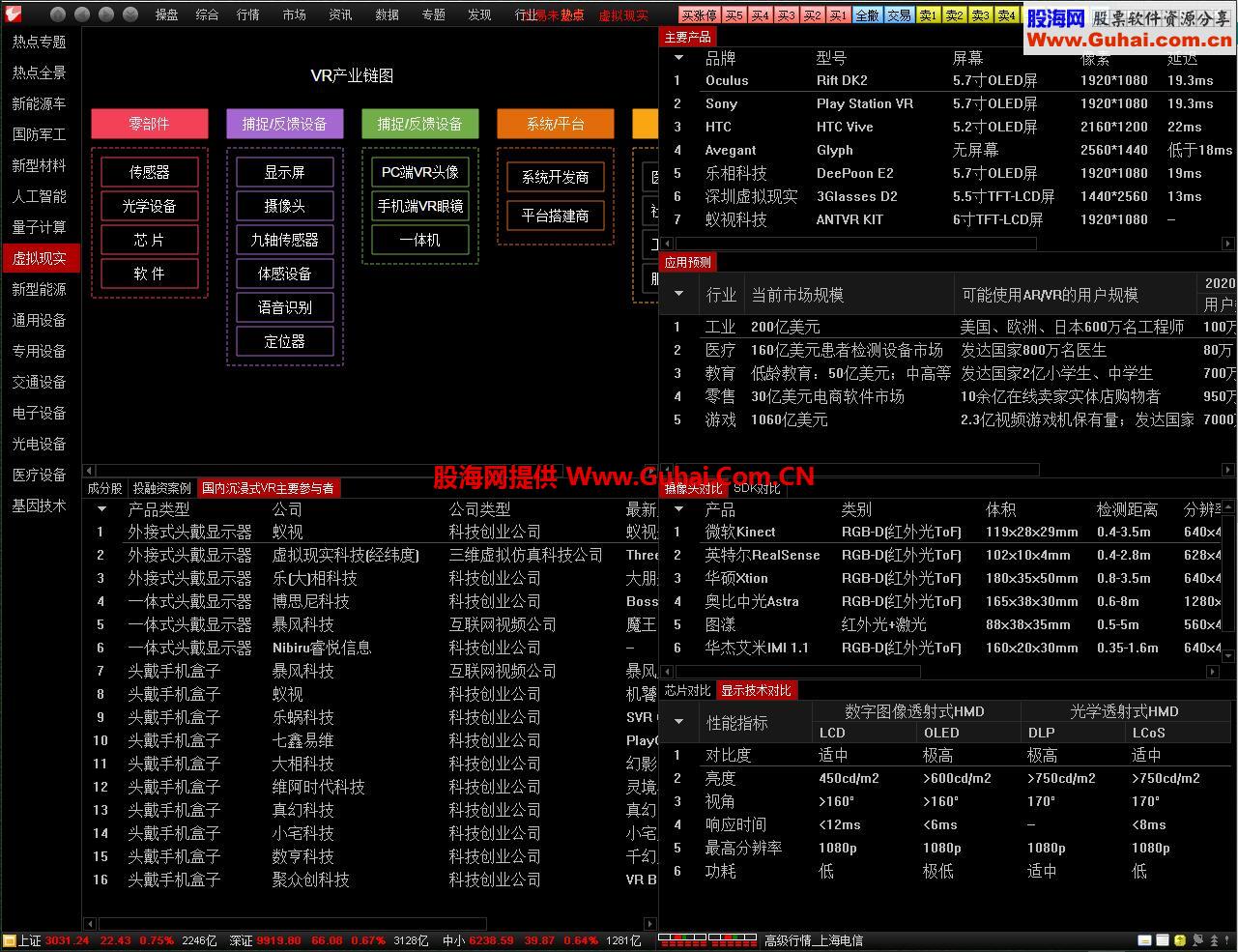The width and height of the screenshot is (1238, 952).
Task: Open the 市场 menu
Action: tap(294, 14)
